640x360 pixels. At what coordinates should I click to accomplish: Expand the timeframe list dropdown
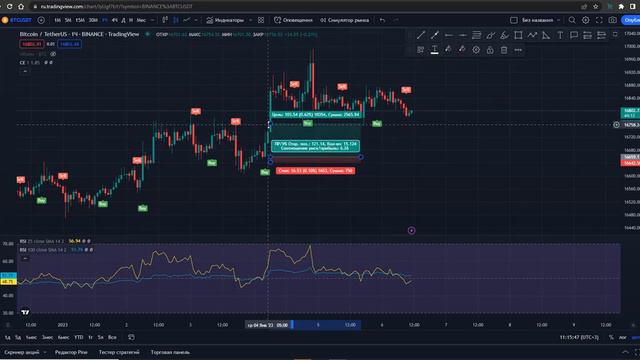[x=153, y=20]
